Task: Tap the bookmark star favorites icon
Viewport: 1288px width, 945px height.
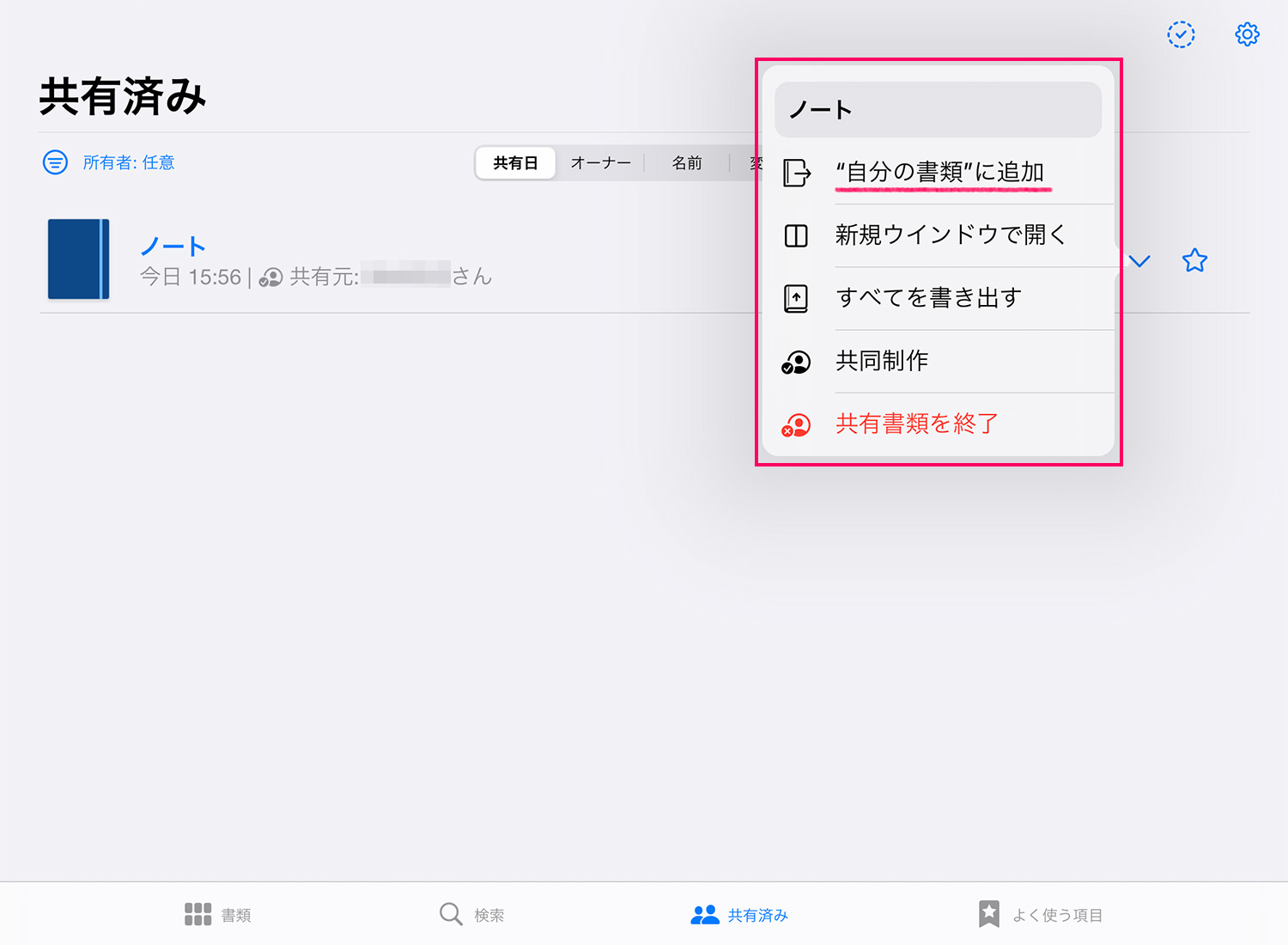Action: pyautogui.click(x=989, y=914)
